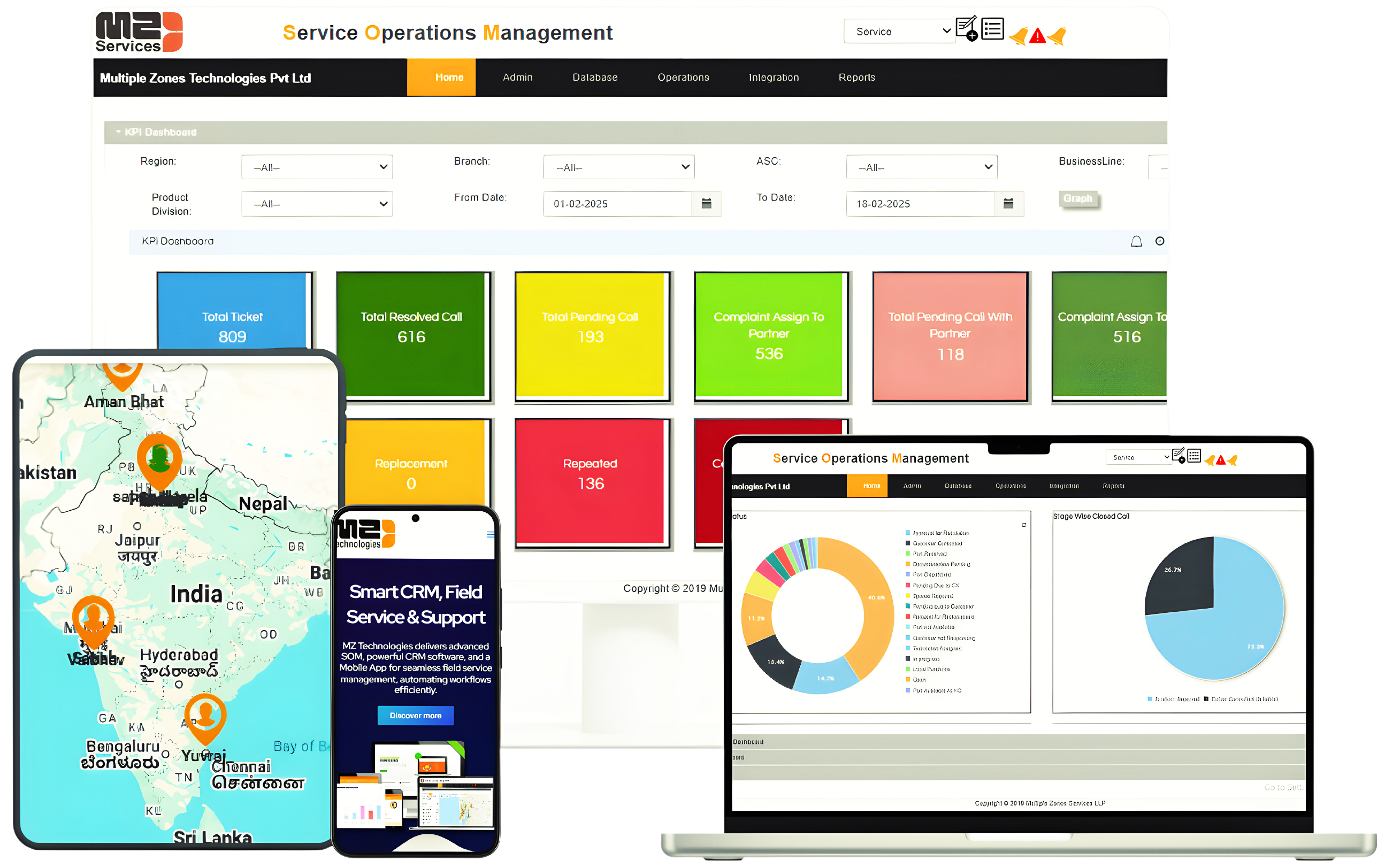Image resolution: width=1385 pixels, height=868 pixels.
Task: Open the Database menu in main navigation
Action: [x=595, y=77]
